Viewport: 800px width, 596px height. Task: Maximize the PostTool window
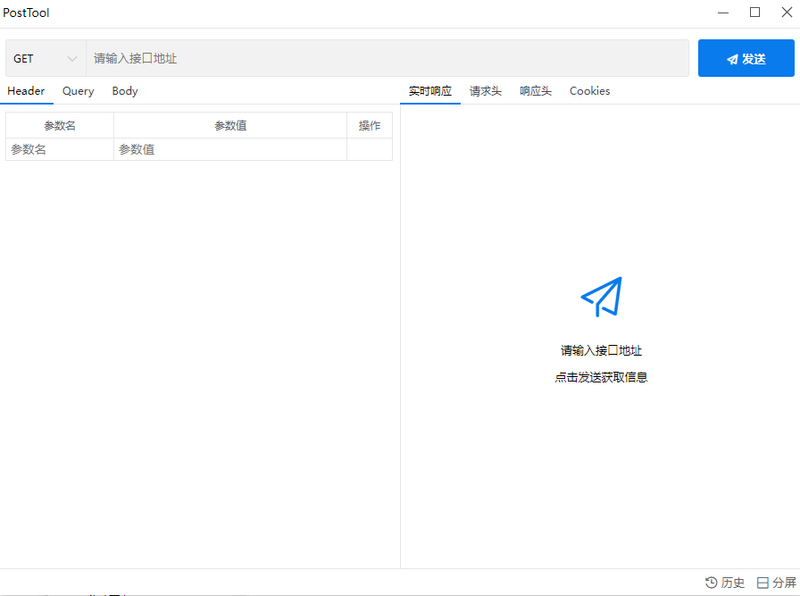click(x=755, y=12)
